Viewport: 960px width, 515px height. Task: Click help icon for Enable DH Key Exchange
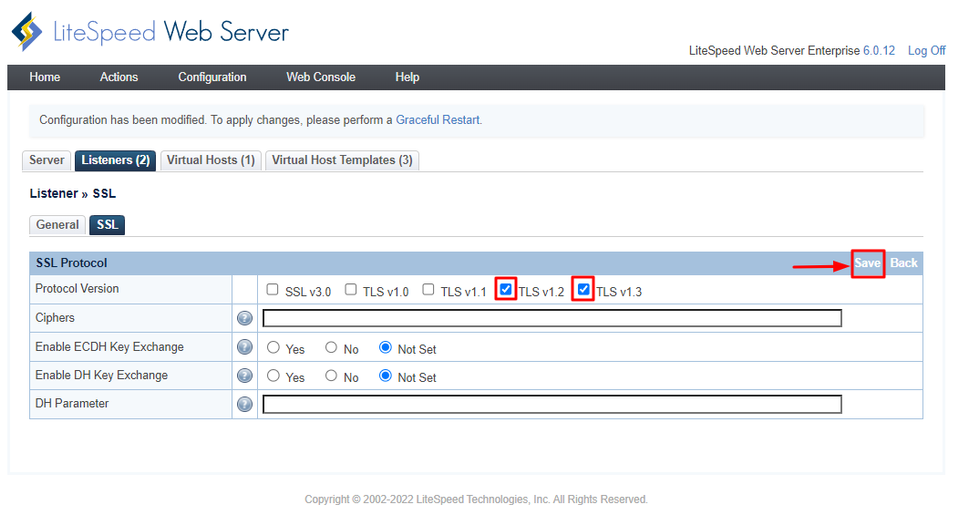(244, 376)
